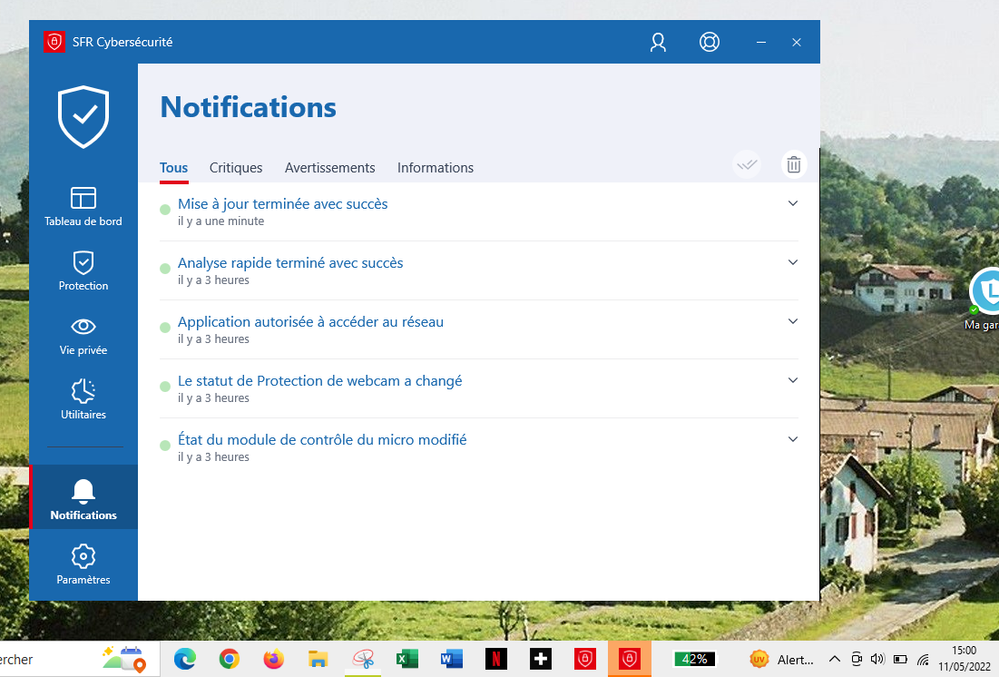The width and height of the screenshot is (999, 677).
Task: Expand the micro control module notification
Action: [793, 439]
